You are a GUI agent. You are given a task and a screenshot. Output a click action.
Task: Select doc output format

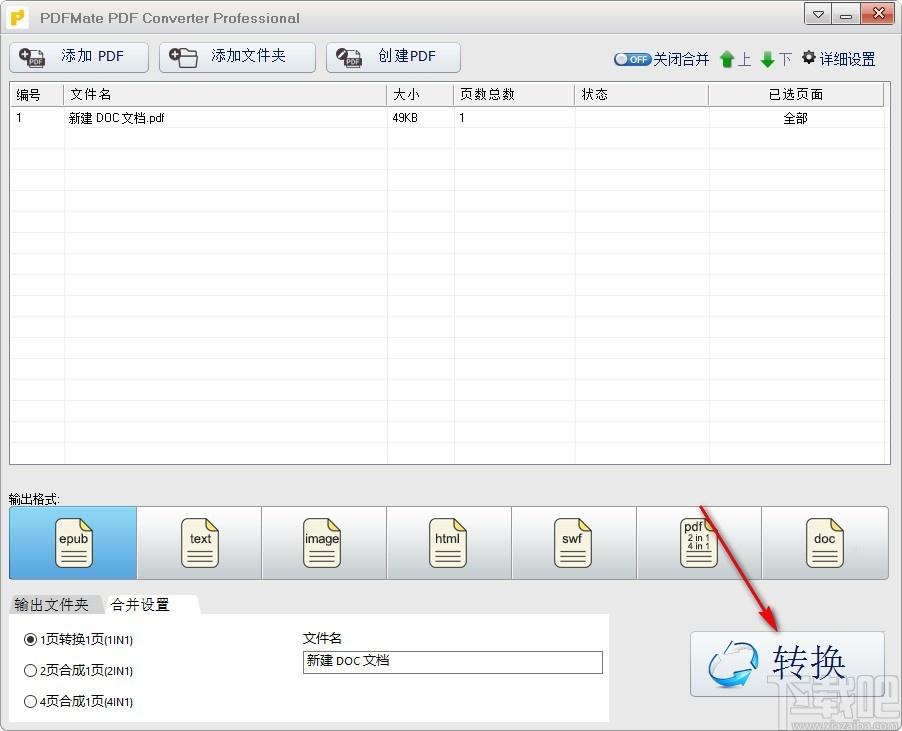point(825,543)
